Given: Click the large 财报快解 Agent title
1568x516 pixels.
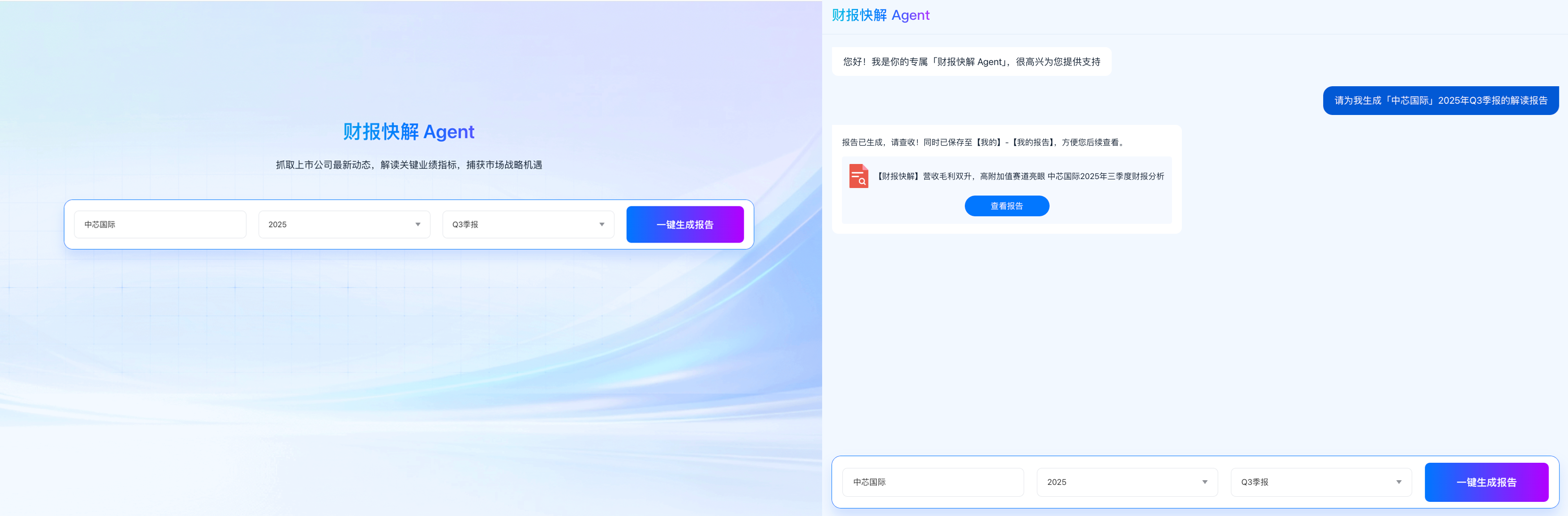Looking at the screenshot, I should (x=408, y=131).
